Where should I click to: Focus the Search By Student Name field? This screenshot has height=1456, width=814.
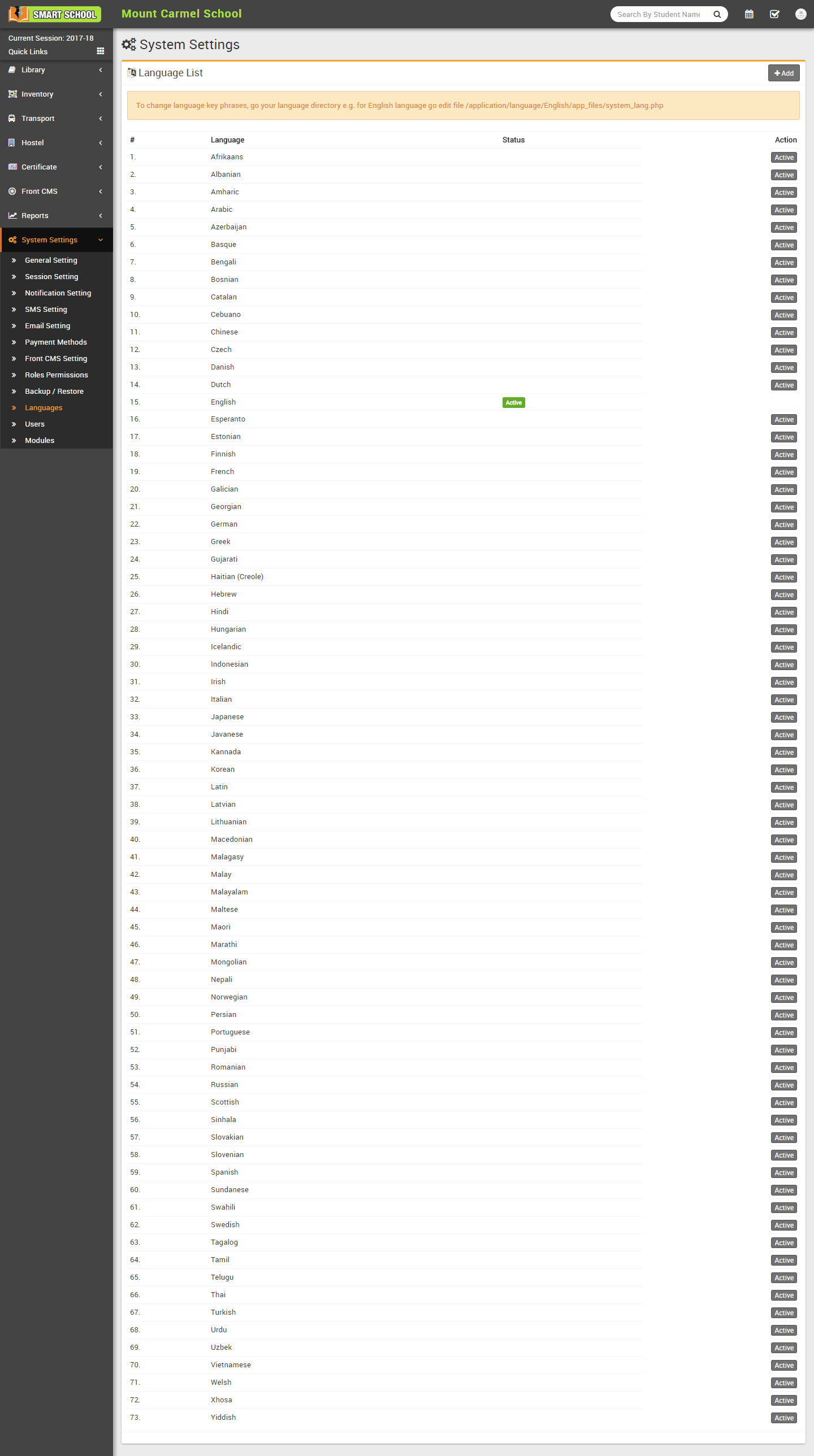(659, 14)
